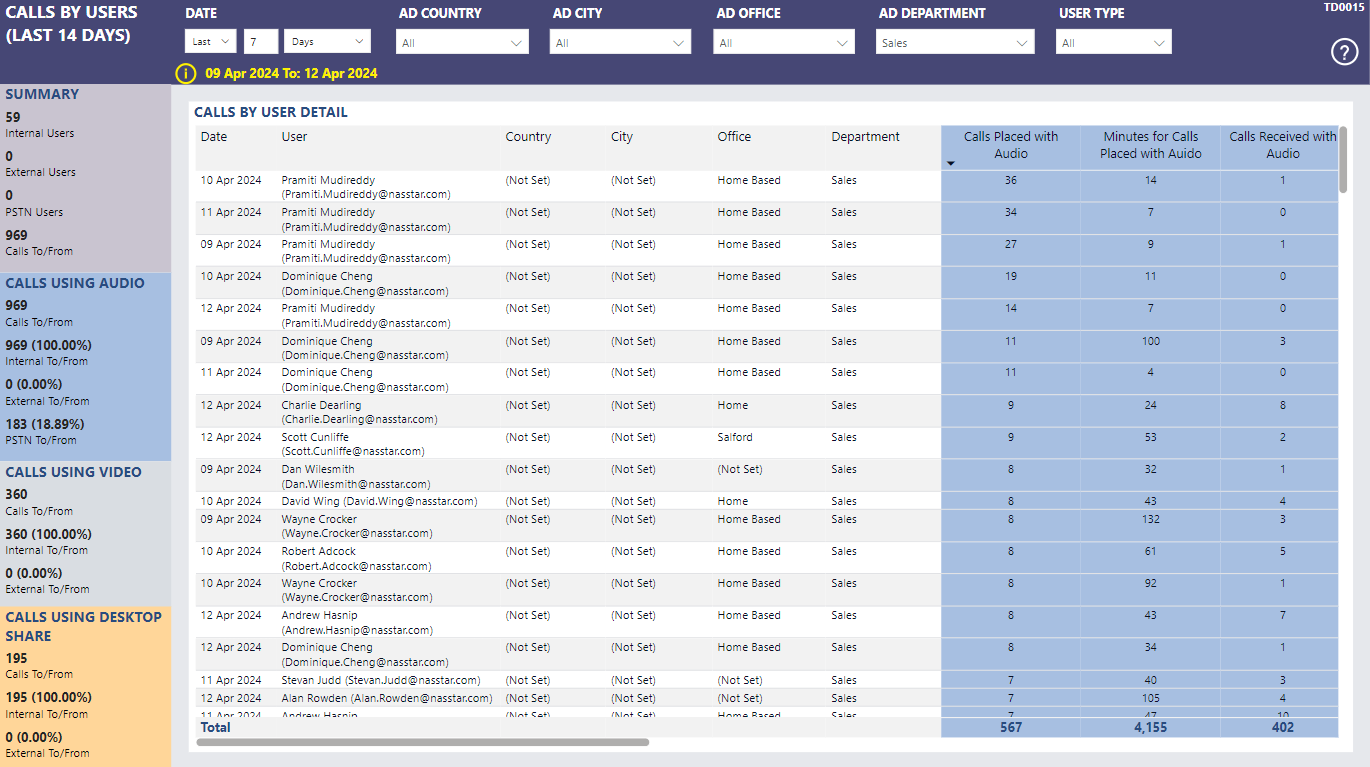The image size is (1370, 767).
Task: Click the Calls Using Video heading
Action: point(73,472)
